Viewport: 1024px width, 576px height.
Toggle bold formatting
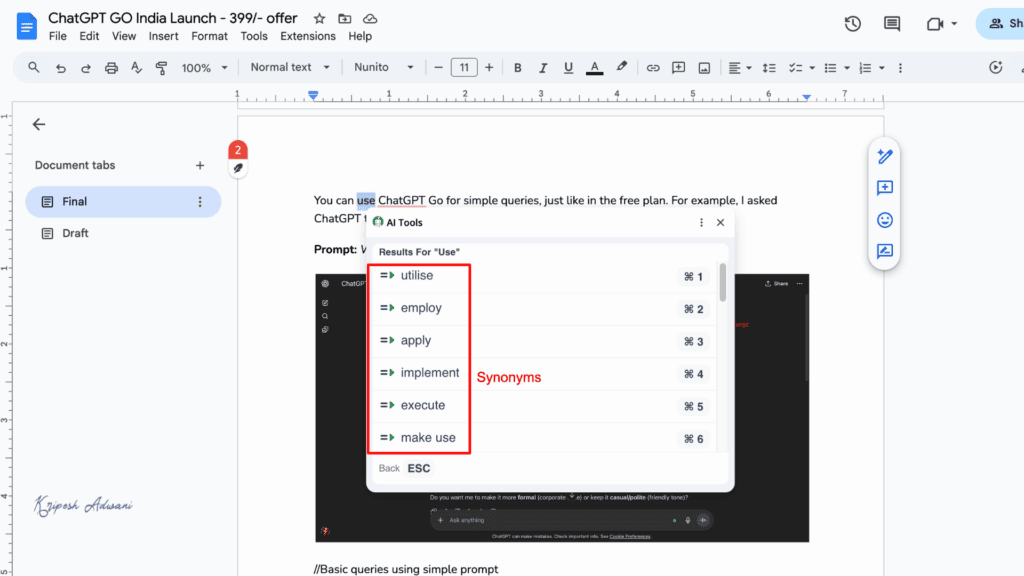coord(517,67)
